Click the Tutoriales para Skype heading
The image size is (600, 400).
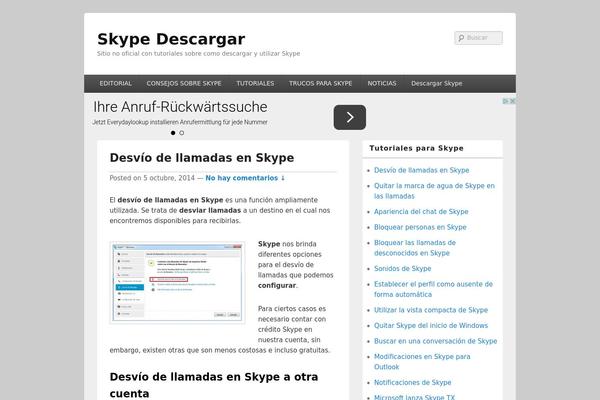(416, 148)
